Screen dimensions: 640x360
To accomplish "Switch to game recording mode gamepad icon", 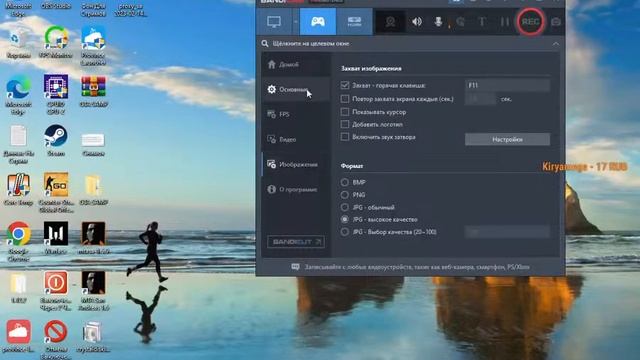I will (x=318, y=22).
